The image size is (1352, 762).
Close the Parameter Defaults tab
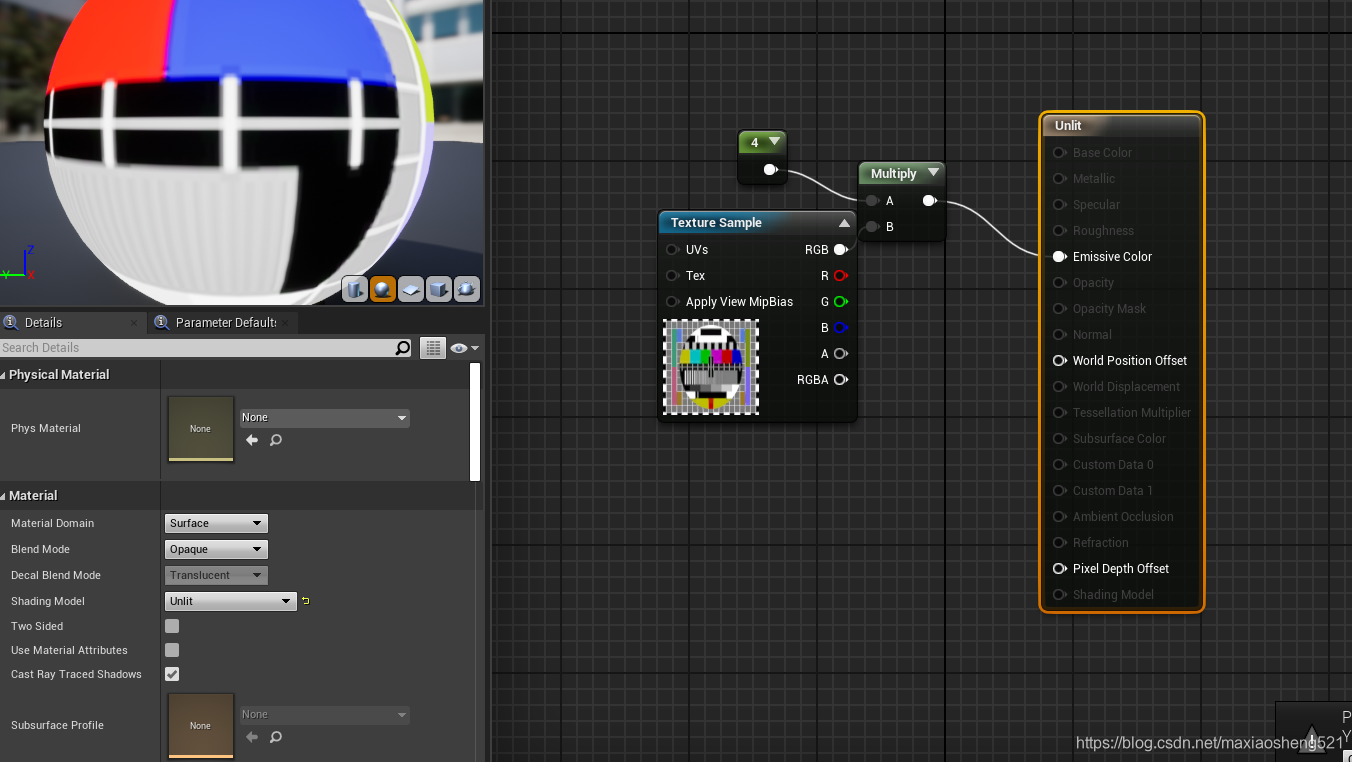point(287,323)
